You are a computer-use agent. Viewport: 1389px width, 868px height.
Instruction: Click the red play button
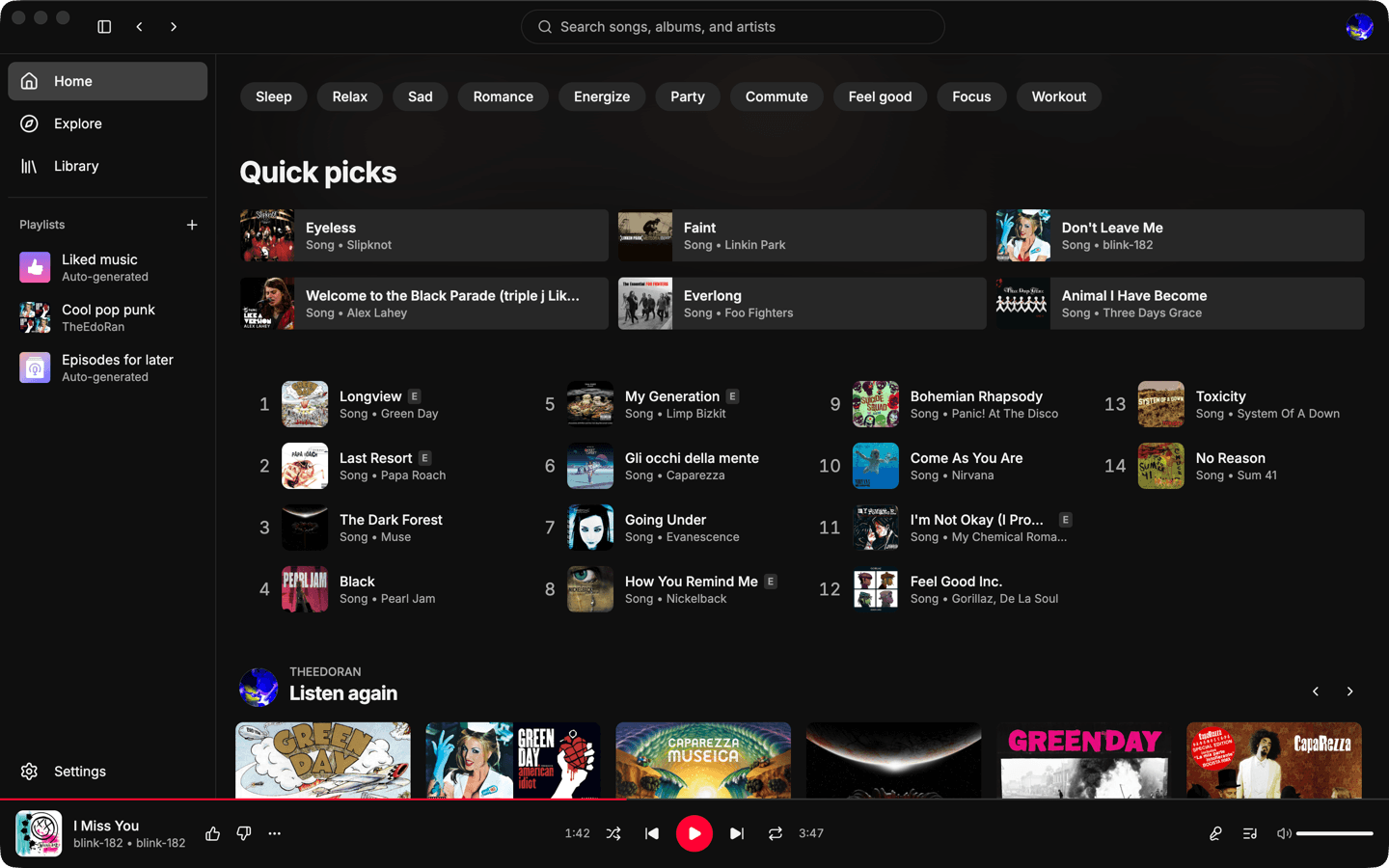(694, 833)
